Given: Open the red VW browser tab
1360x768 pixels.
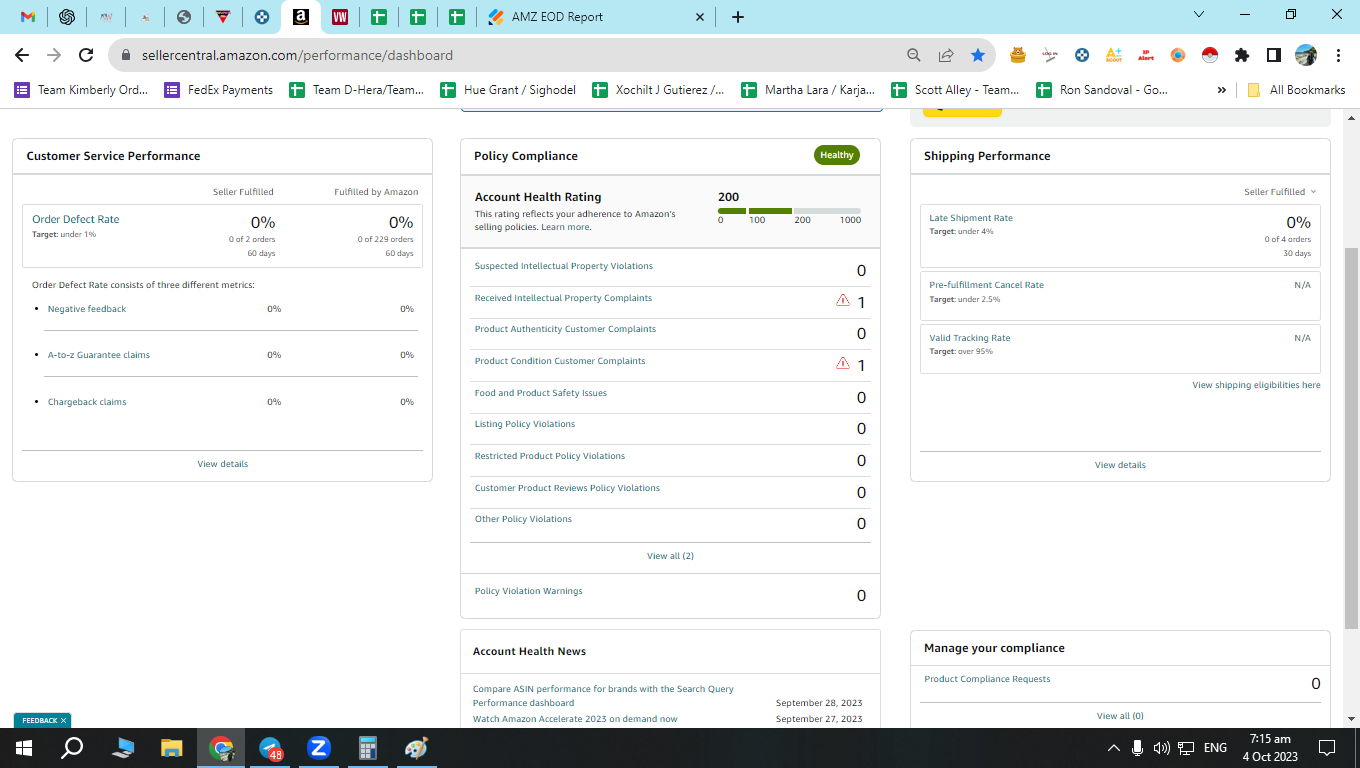Looking at the screenshot, I should pos(340,17).
